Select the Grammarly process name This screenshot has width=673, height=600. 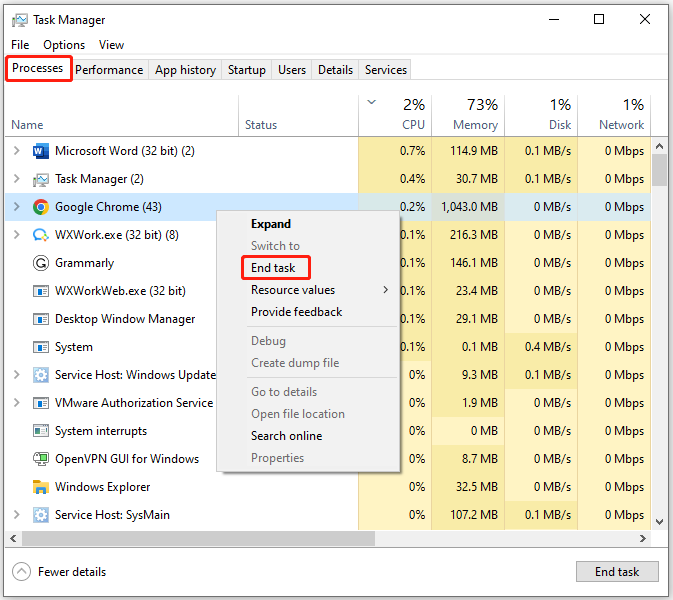pyautogui.click(x=85, y=263)
